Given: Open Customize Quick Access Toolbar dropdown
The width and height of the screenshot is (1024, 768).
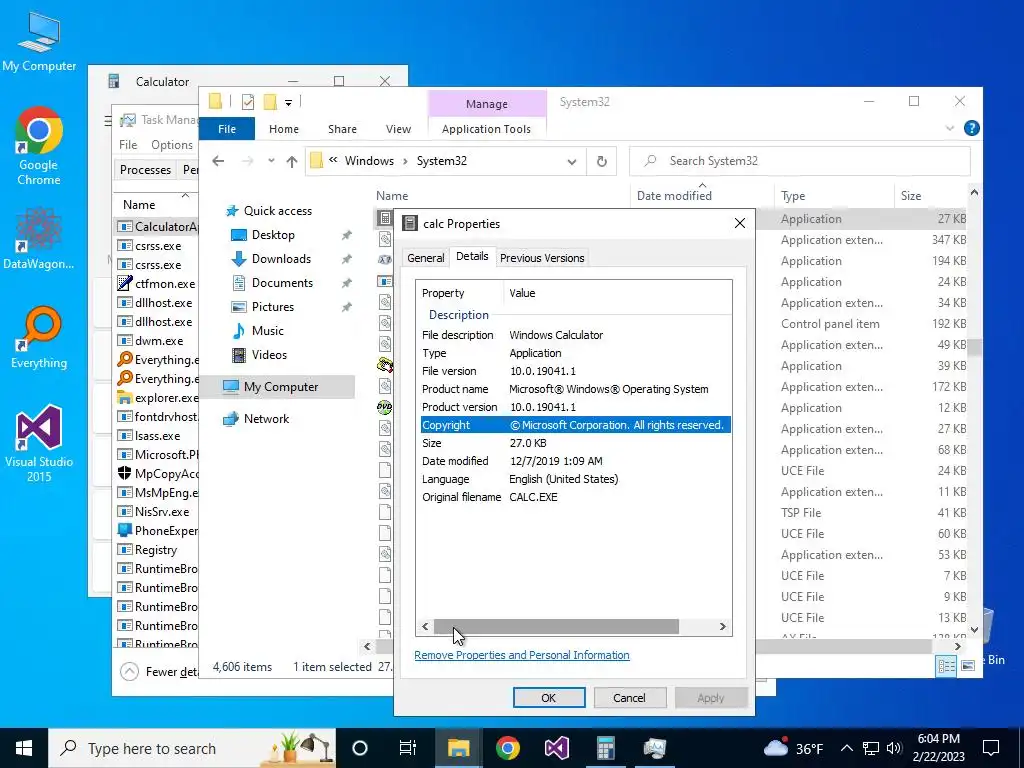Looking at the screenshot, I should pyautogui.click(x=288, y=103).
